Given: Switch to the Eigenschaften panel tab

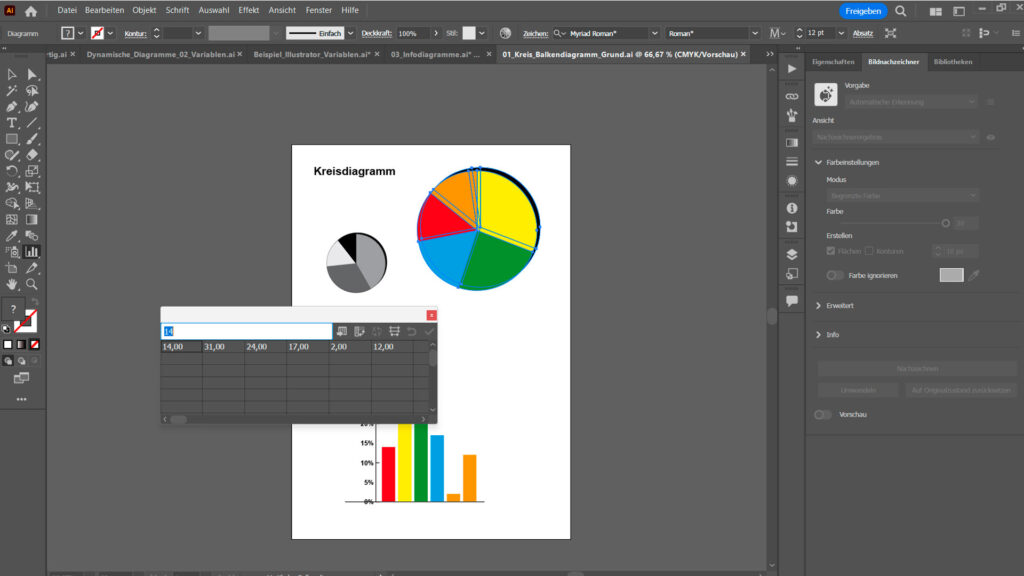Looking at the screenshot, I should [833, 61].
